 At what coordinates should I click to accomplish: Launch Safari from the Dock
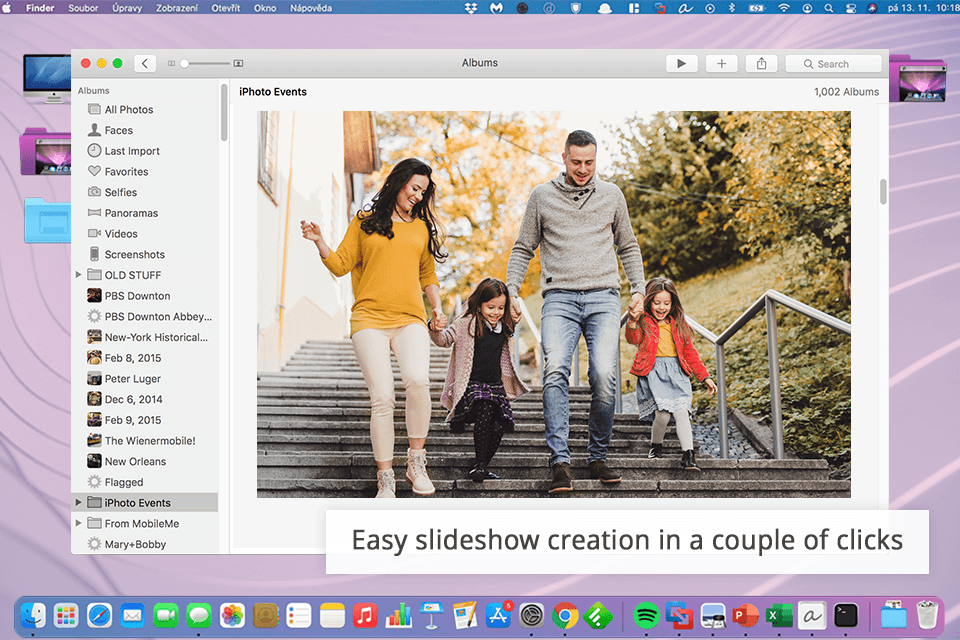click(x=99, y=616)
